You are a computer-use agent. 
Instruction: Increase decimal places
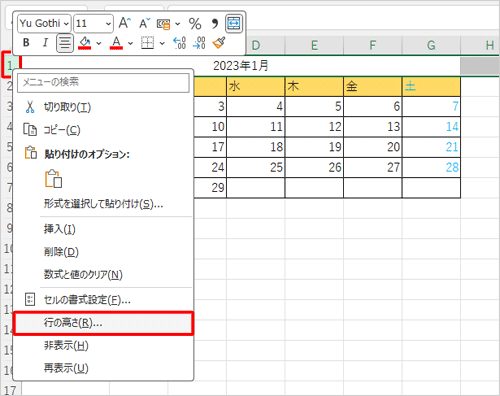tap(179, 43)
